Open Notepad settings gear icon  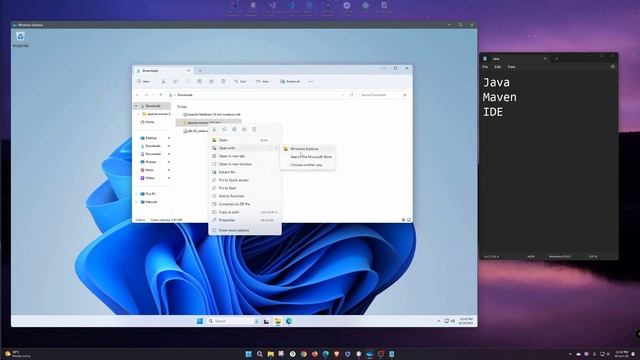click(612, 67)
